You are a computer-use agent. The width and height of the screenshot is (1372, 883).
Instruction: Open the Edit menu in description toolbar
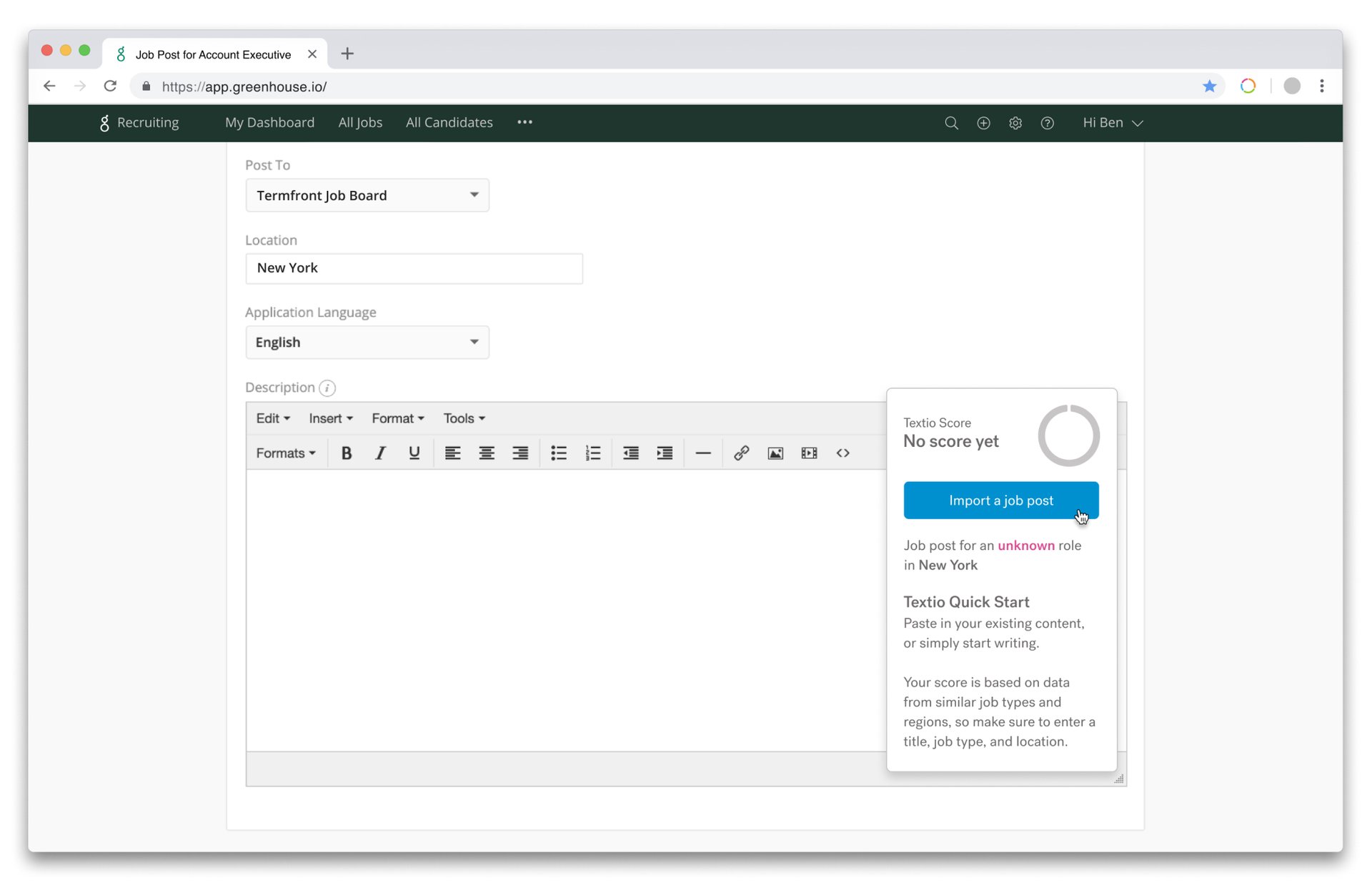[x=270, y=418]
